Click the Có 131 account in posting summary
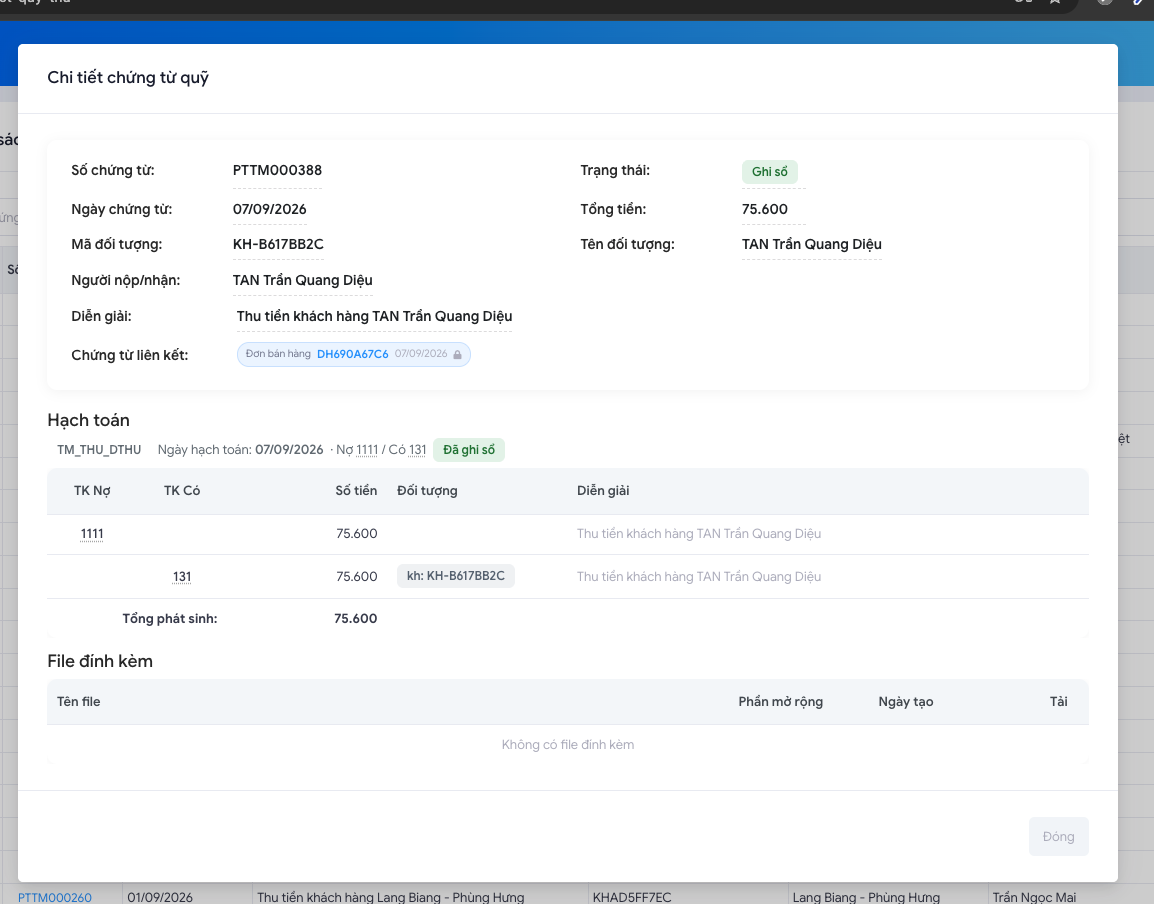The image size is (1154, 904). (x=418, y=450)
